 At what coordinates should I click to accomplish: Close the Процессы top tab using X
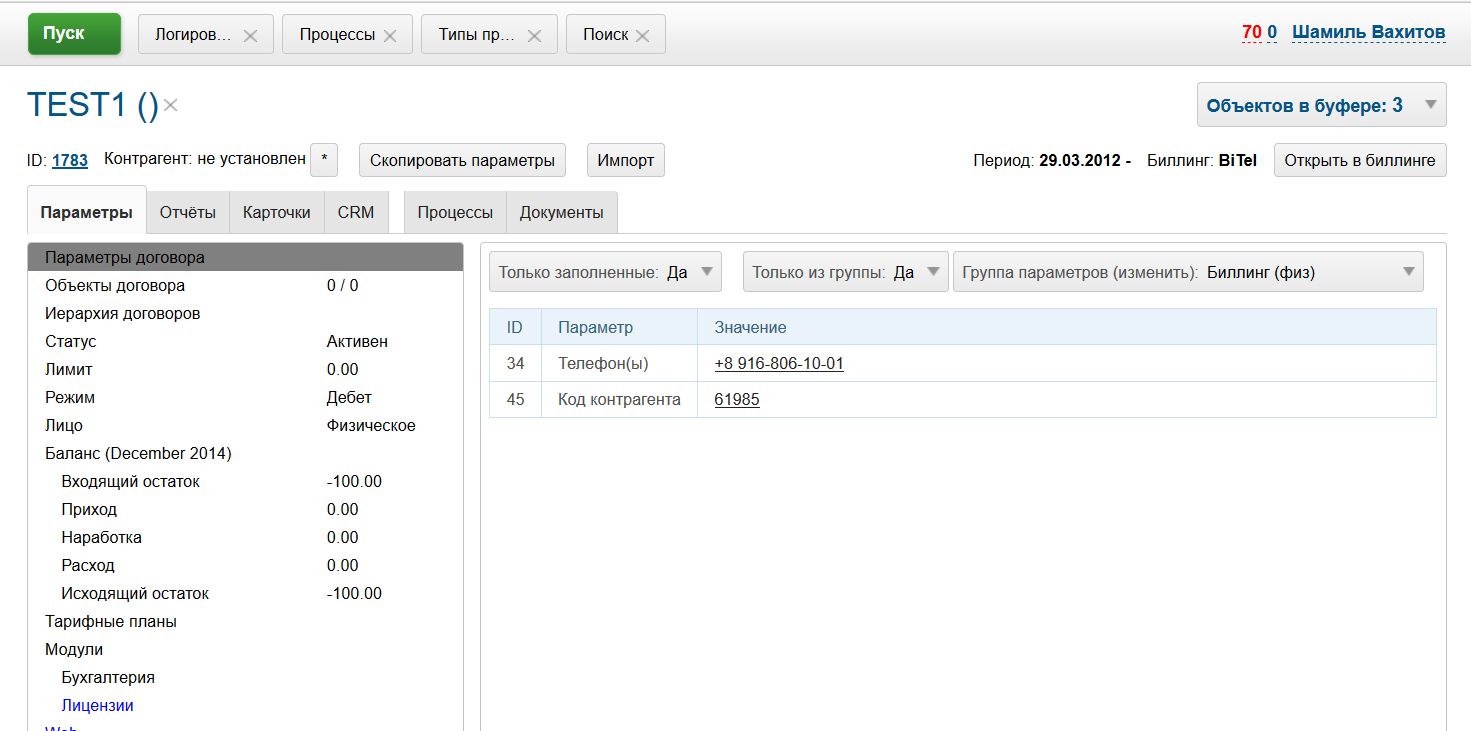click(390, 36)
